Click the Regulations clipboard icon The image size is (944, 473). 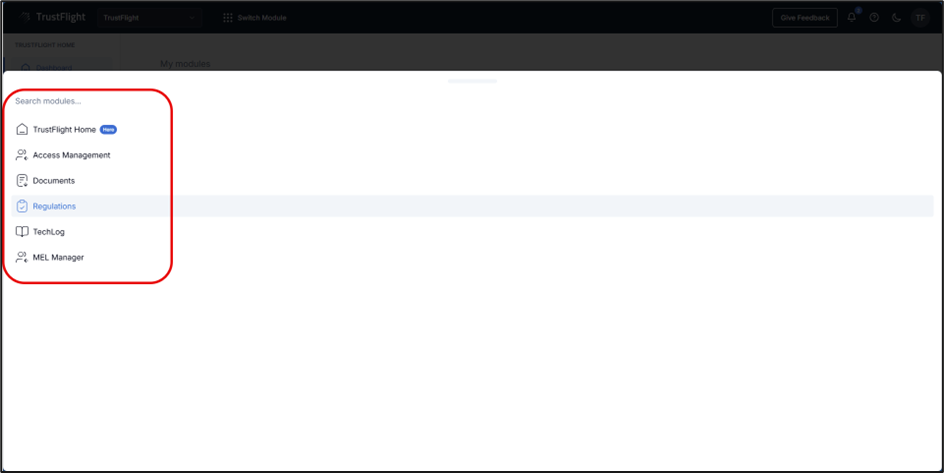pyautogui.click(x=22, y=206)
